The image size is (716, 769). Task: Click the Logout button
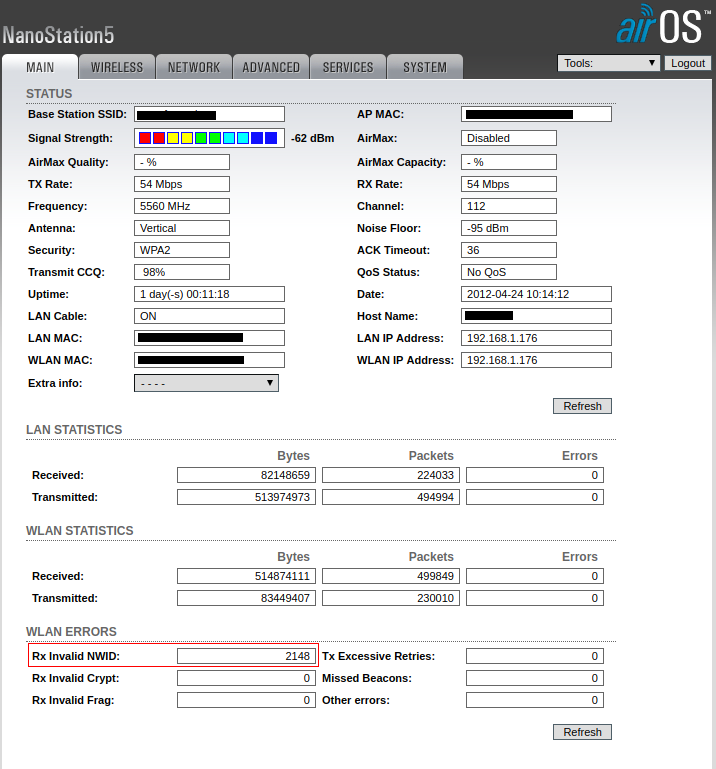[x=688, y=63]
